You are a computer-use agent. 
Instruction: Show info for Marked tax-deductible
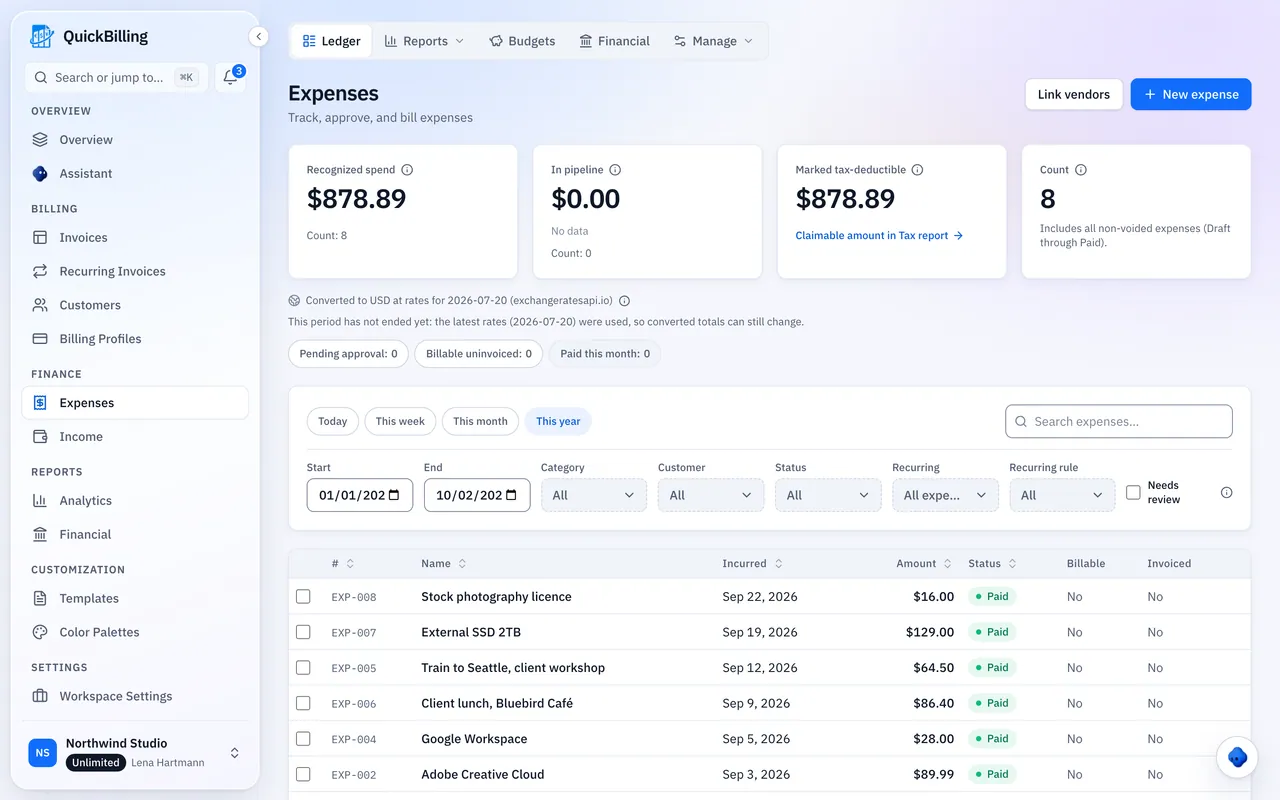[917, 170]
